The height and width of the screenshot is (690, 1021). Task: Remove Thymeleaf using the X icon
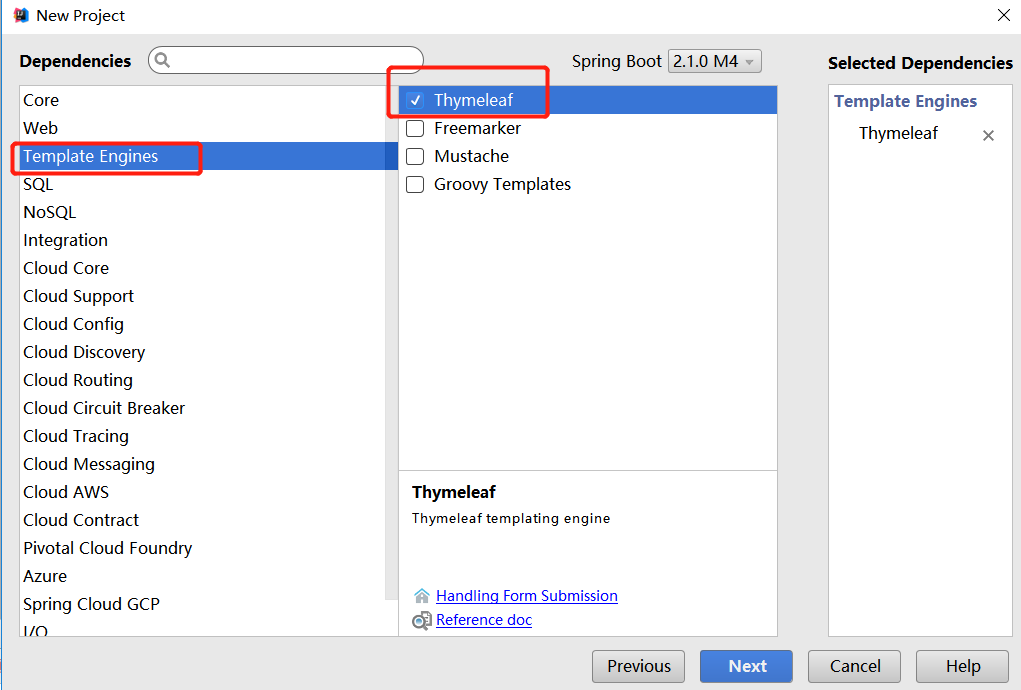pyautogui.click(x=988, y=135)
